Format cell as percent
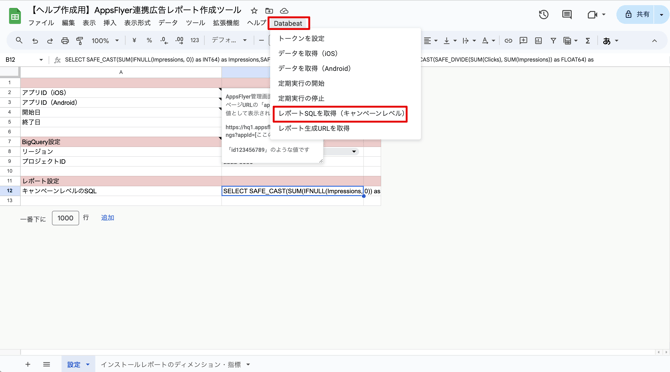The width and height of the screenshot is (670, 372). pos(149,41)
